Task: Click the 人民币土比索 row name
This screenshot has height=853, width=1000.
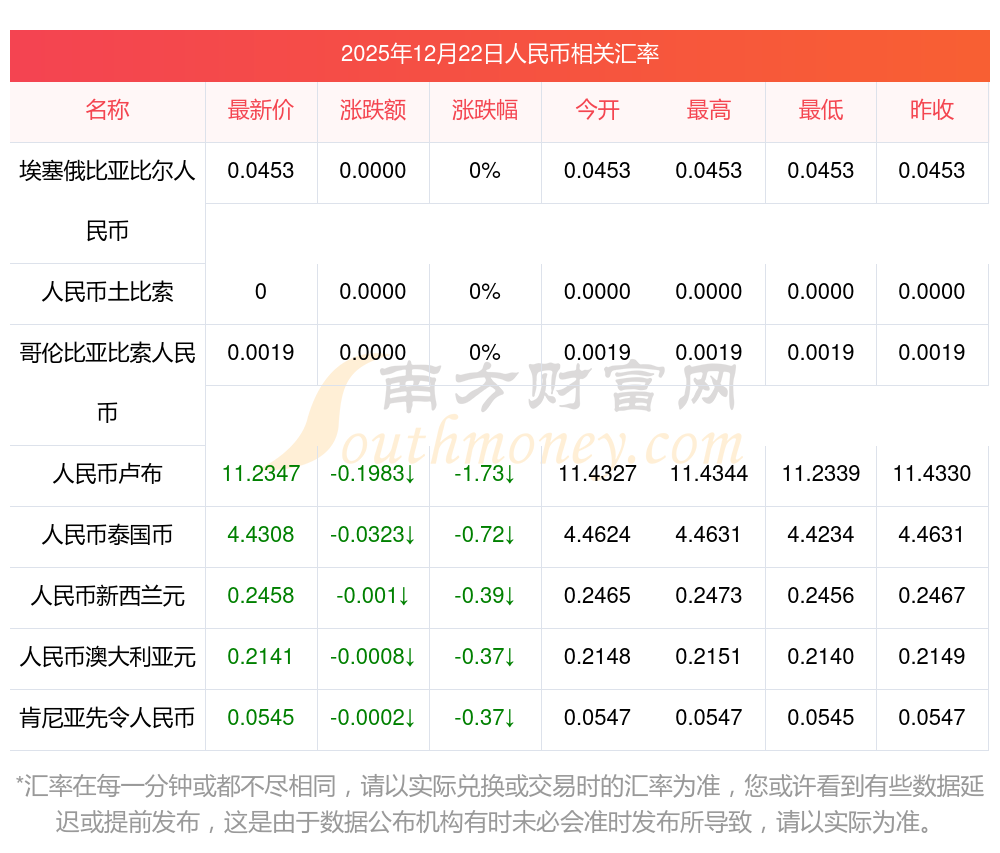Action: pos(107,292)
